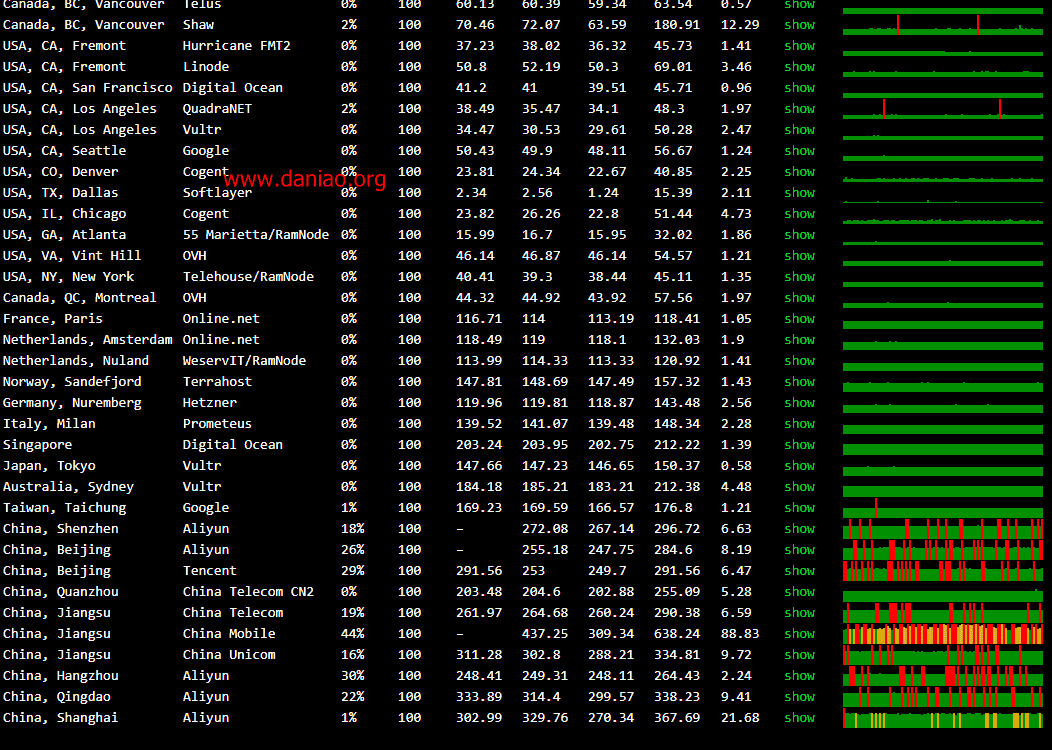Open 'show' link for Italy, Milan
The height and width of the screenshot is (750, 1052).
(x=800, y=424)
